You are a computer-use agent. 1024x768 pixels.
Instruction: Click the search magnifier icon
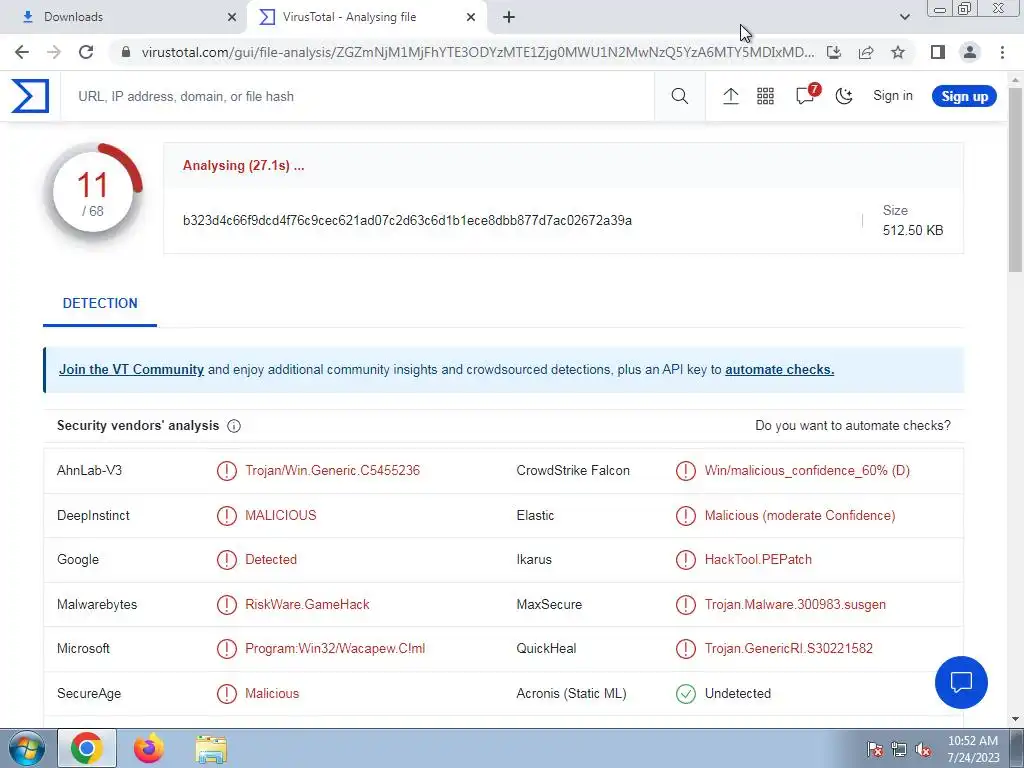click(679, 96)
